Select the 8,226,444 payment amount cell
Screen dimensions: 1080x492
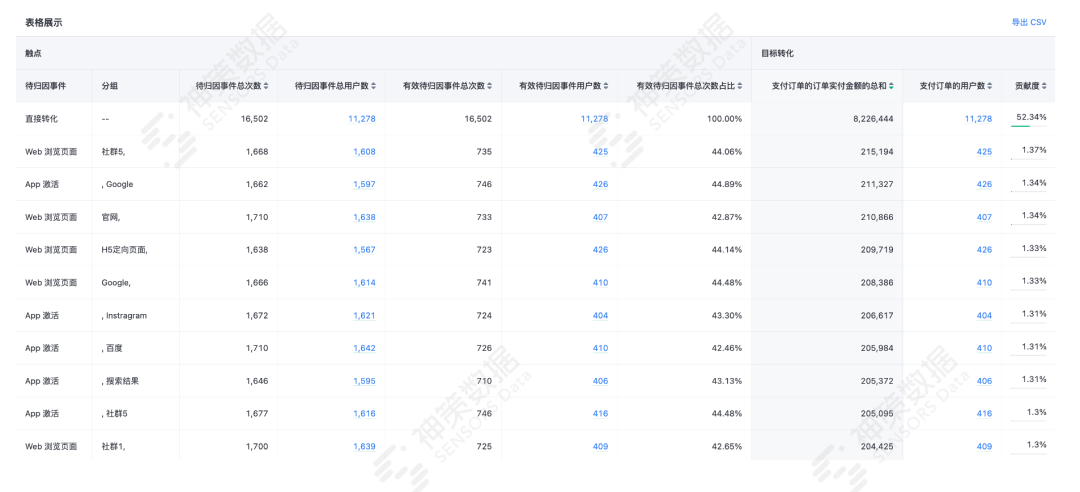pos(827,119)
